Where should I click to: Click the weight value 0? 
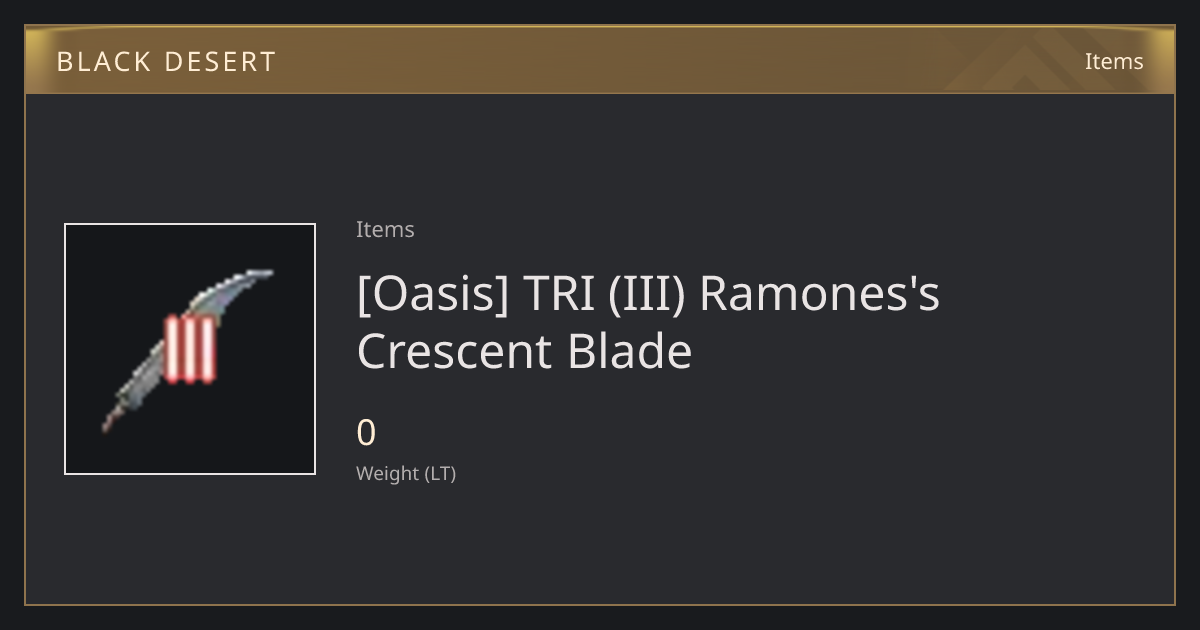[366, 433]
